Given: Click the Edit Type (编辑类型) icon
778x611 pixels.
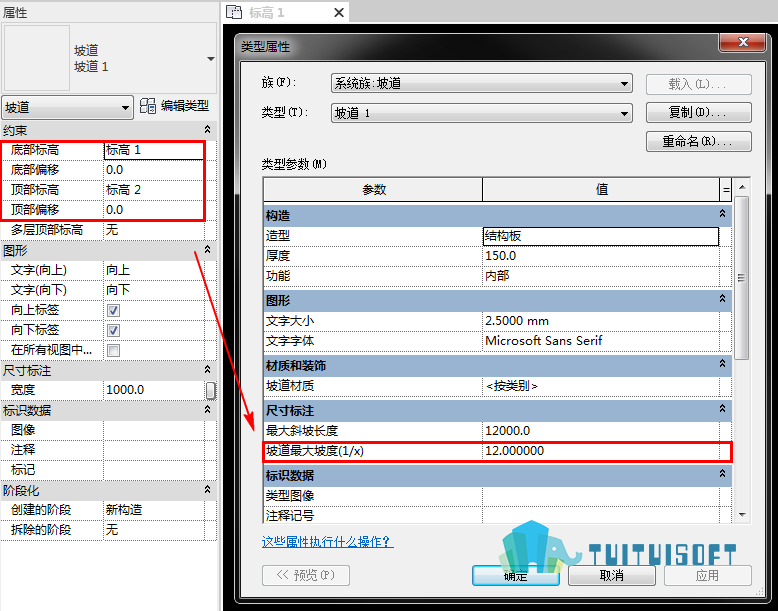Looking at the screenshot, I should pyautogui.click(x=148, y=106).
